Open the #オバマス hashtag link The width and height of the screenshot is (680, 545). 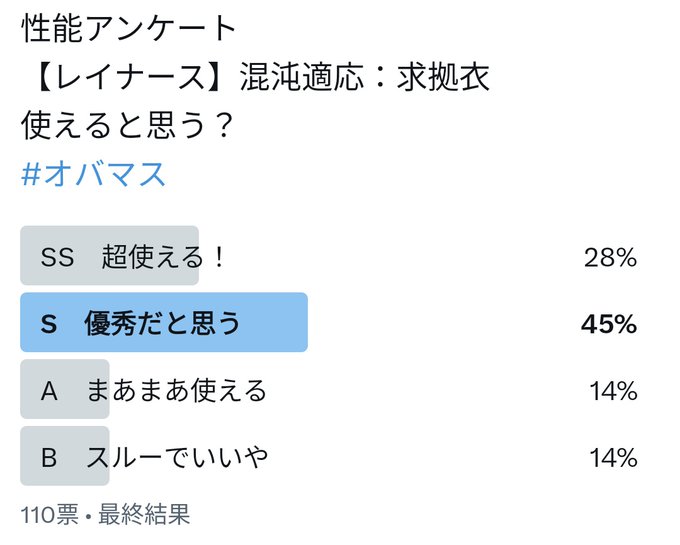(x=93, y=174)
